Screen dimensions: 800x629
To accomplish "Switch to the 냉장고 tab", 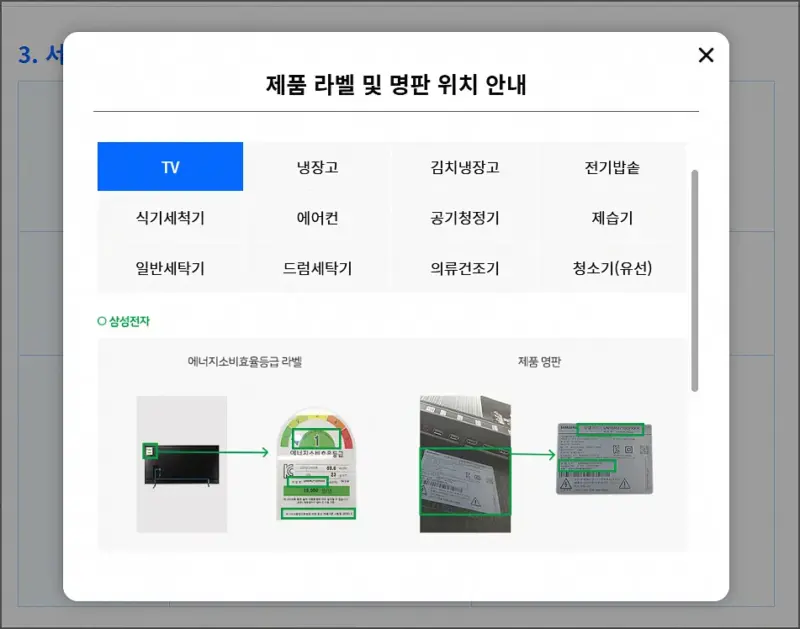I will [x=317, y=167].
